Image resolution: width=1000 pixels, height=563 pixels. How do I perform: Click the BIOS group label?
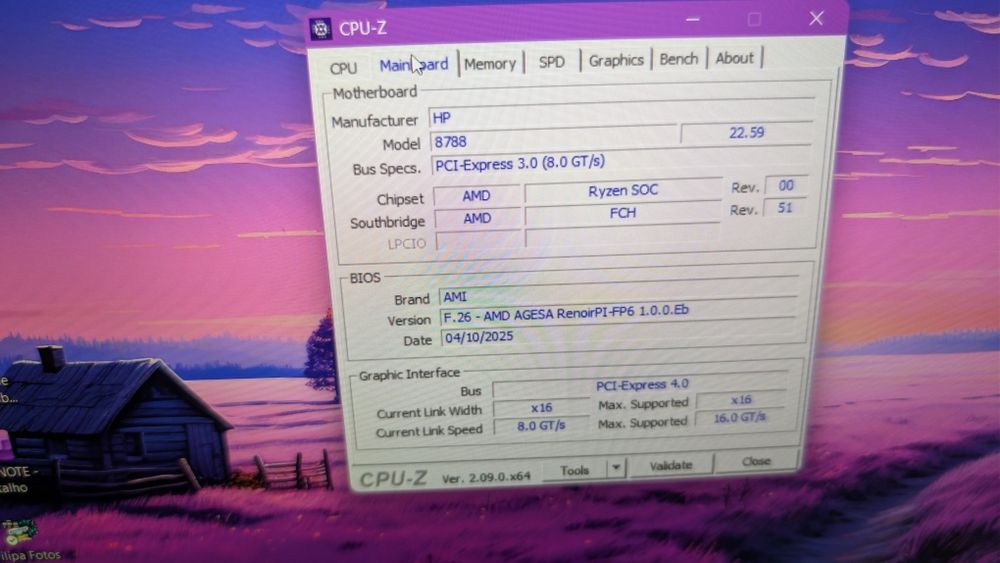(x=365, y=278)
